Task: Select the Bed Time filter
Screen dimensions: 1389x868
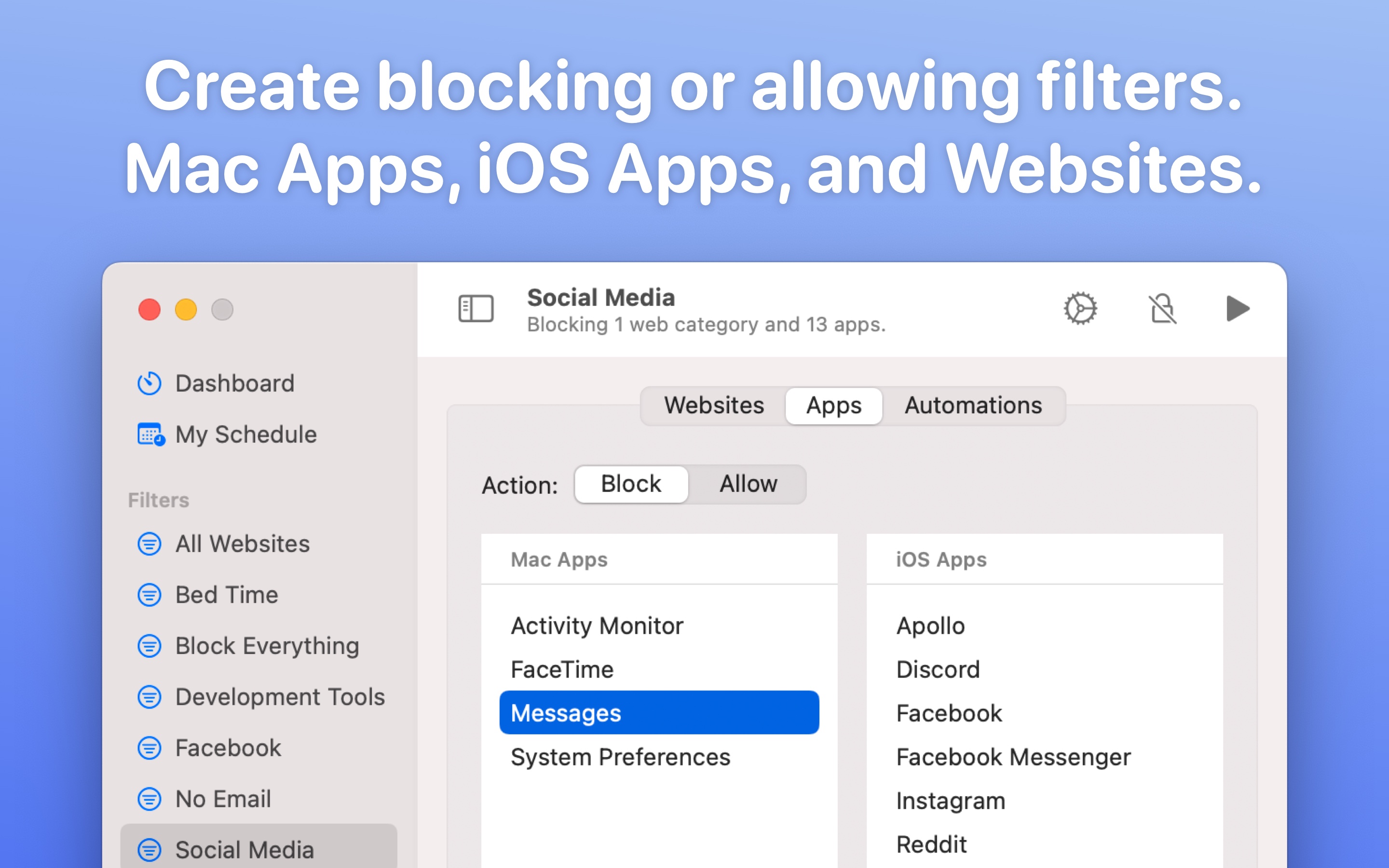Action: [226, 594]
